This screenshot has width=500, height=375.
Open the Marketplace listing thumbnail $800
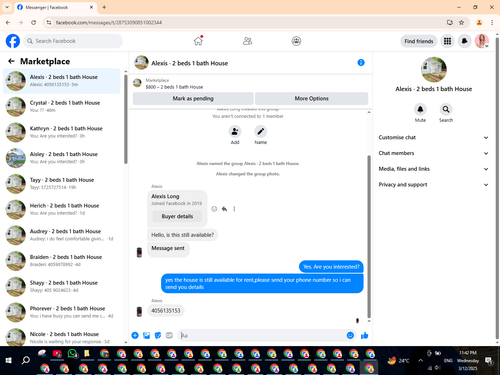coord(137,83)
